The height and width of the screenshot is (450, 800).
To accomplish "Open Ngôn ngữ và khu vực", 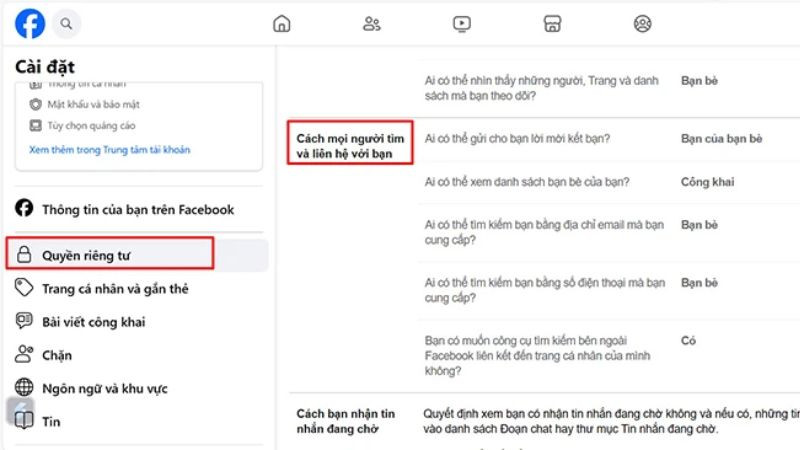I will click(x=105, y=389).
